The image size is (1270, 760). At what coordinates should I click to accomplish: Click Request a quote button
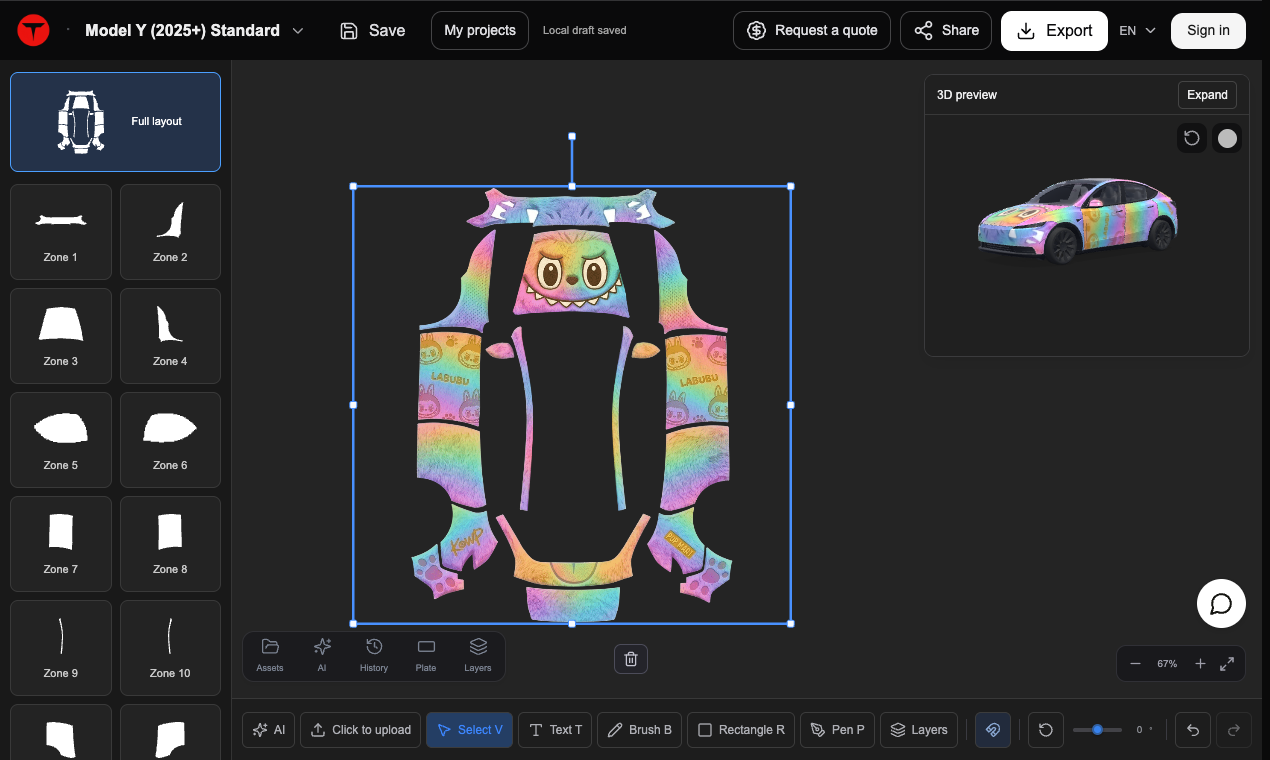tap(812, 31)
